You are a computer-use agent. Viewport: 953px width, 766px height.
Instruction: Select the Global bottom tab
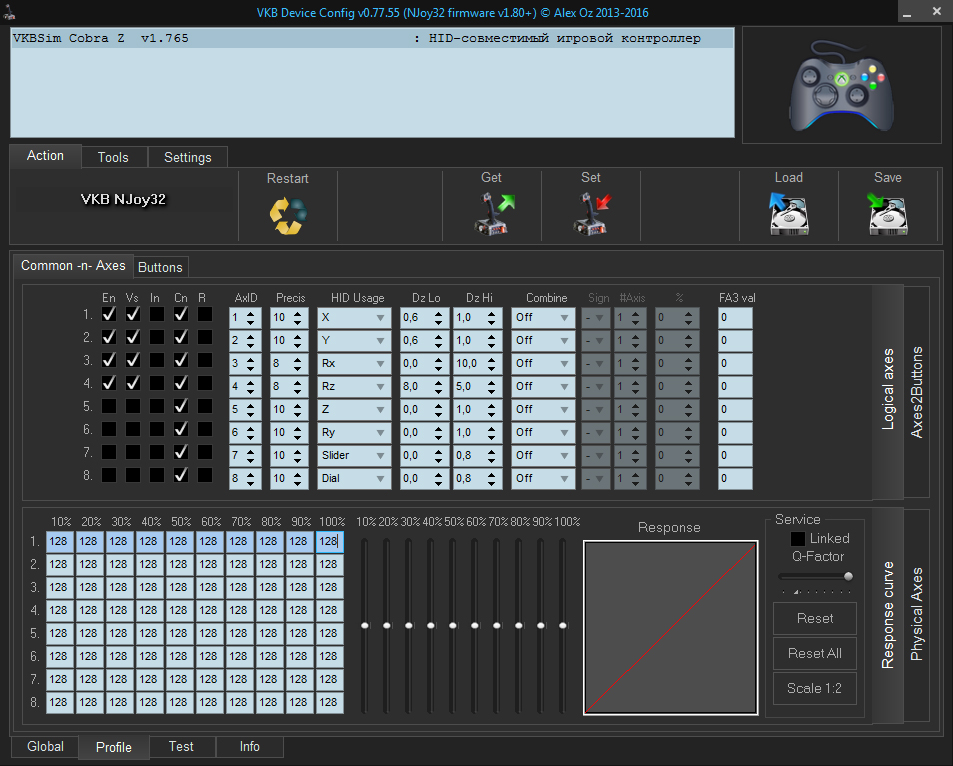point(46,747)
